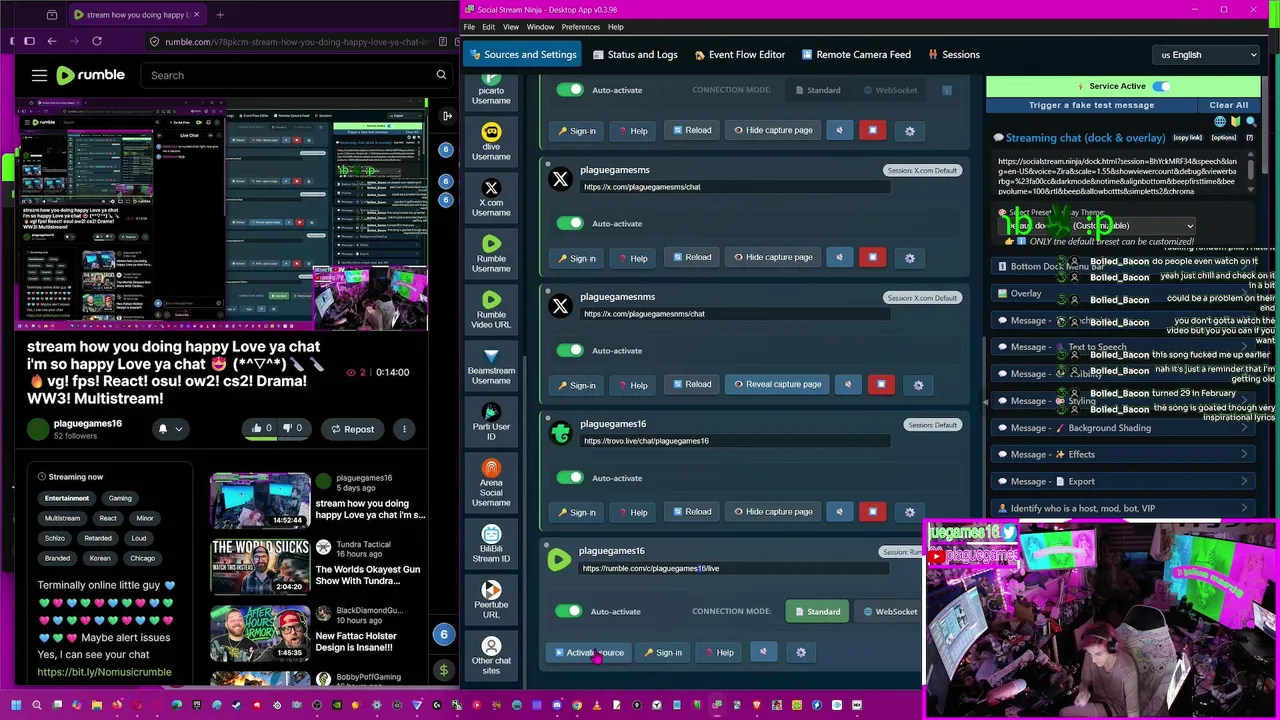
Task: Expand Message - Background Shading section
Action: pyautogui.click(x=1122, y=428)
